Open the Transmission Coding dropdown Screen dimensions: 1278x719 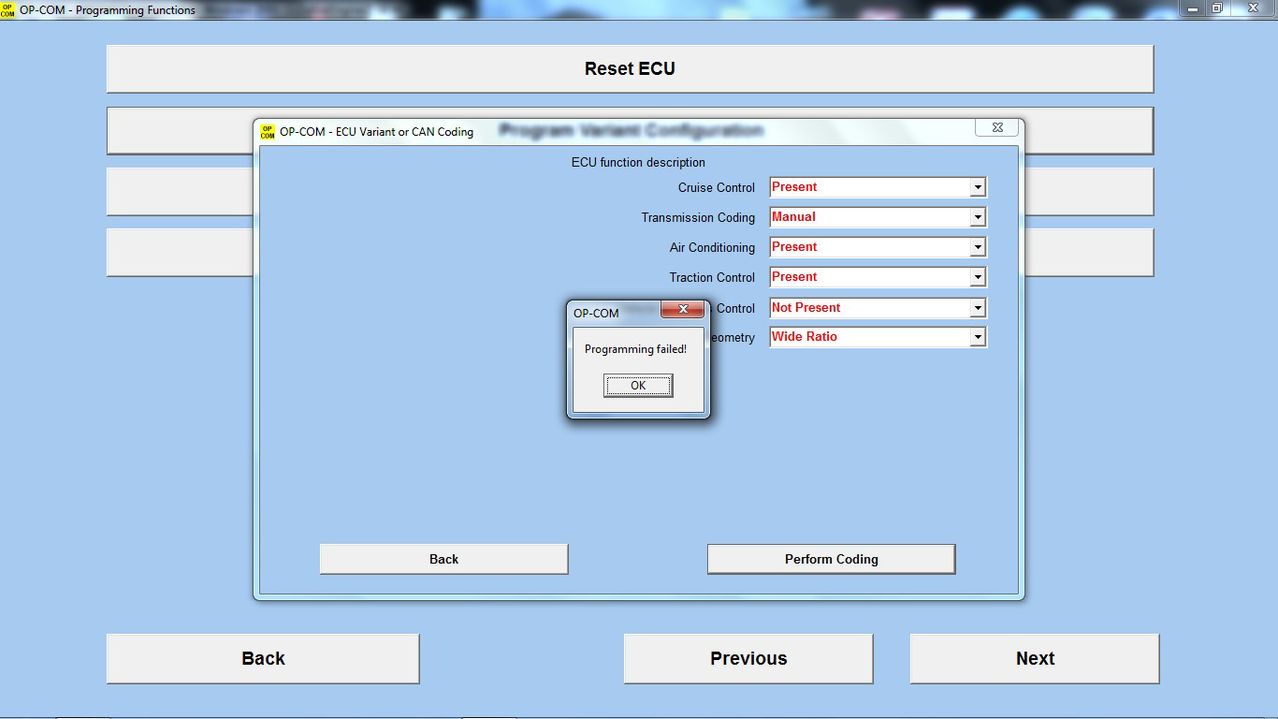(977, 217)
